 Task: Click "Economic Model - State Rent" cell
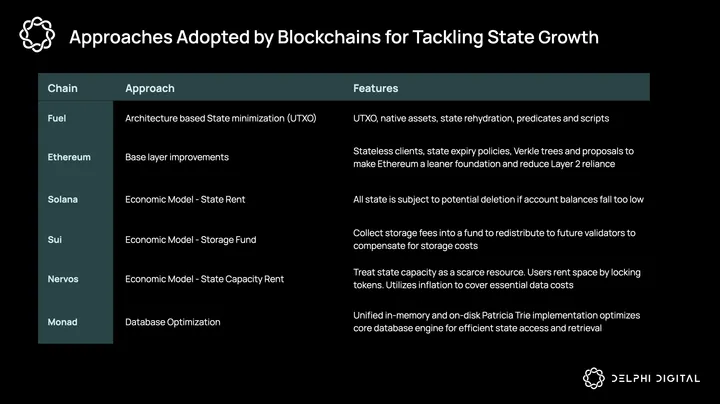[185, 199]
